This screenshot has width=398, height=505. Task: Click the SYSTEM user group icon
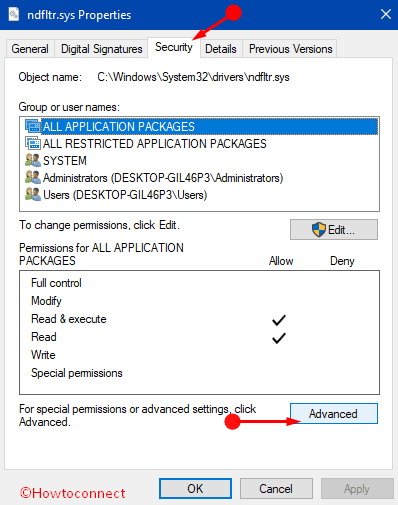33,160
